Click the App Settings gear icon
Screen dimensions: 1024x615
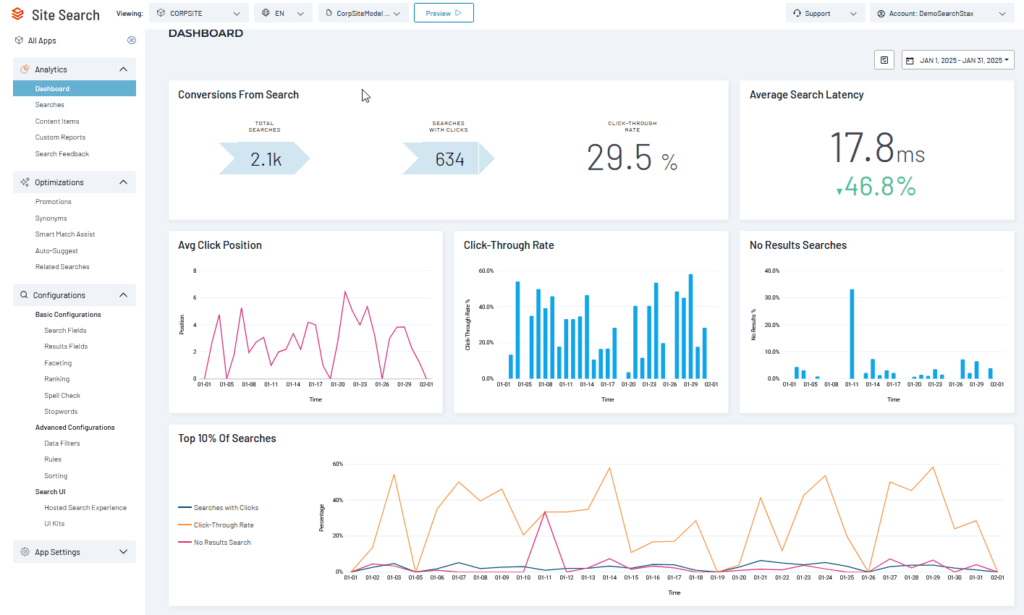pos(24,552)
